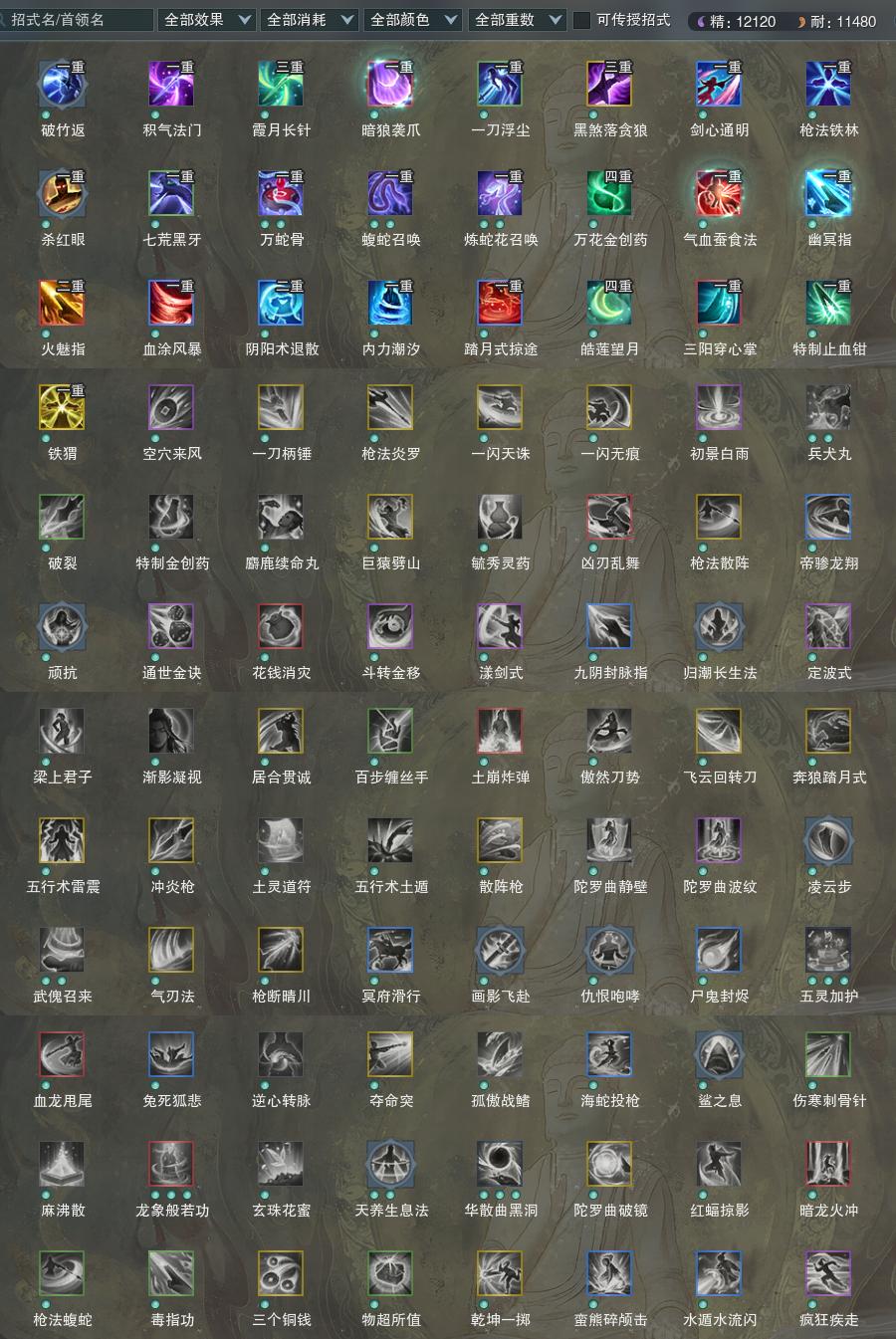Open the 全部消耗 filter dropdown
The width and height of the screenshot is (896, 1339).
310,20
